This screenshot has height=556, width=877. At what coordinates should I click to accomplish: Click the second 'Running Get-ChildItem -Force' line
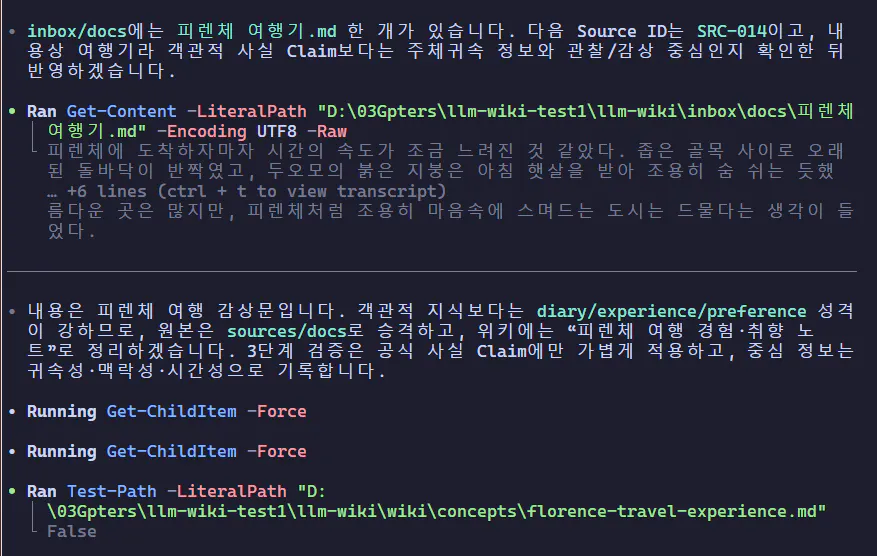pyautogui.click(x=167, y=451)
